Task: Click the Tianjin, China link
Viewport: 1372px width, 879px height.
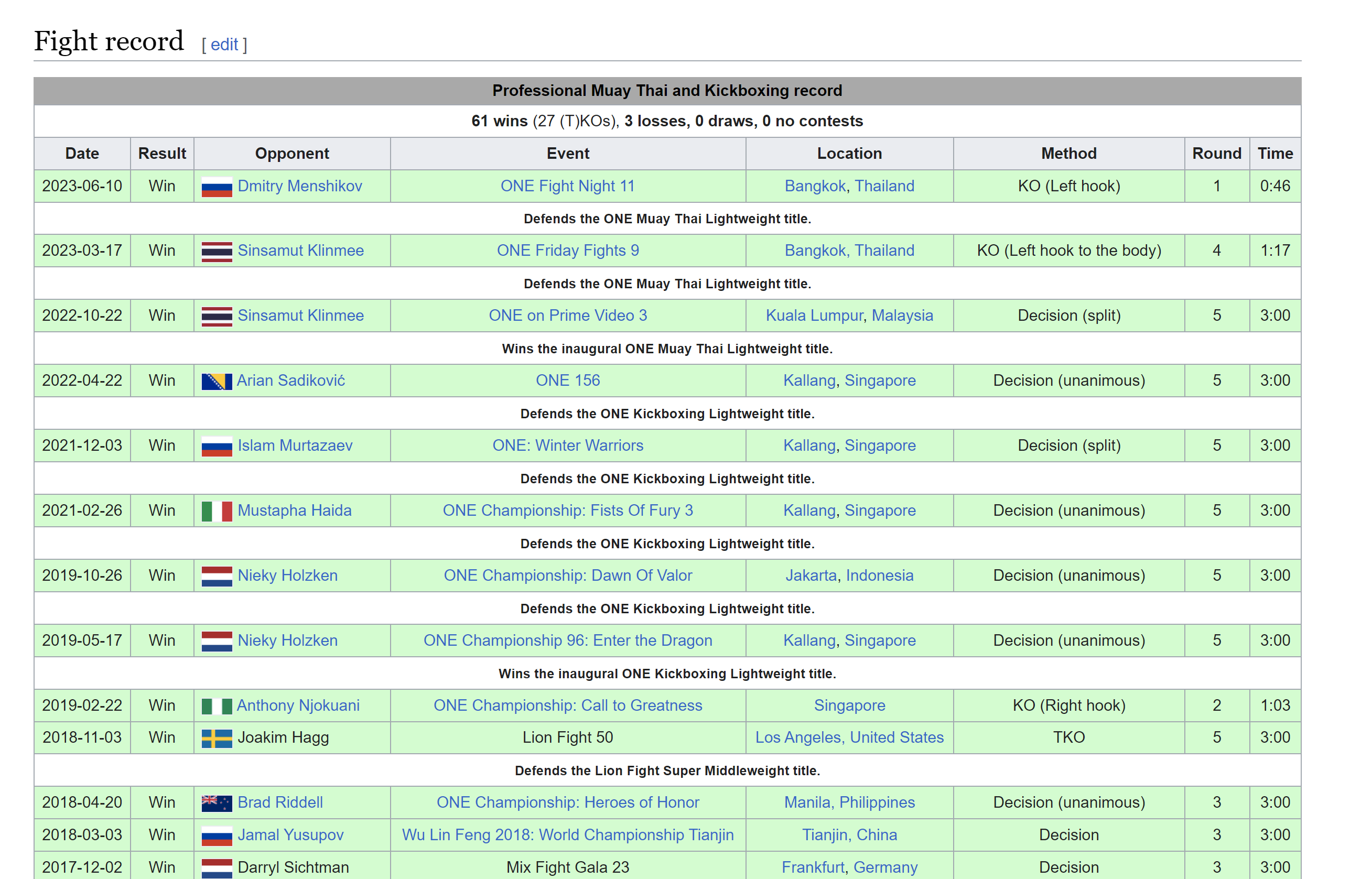Action: coord(850,835)
